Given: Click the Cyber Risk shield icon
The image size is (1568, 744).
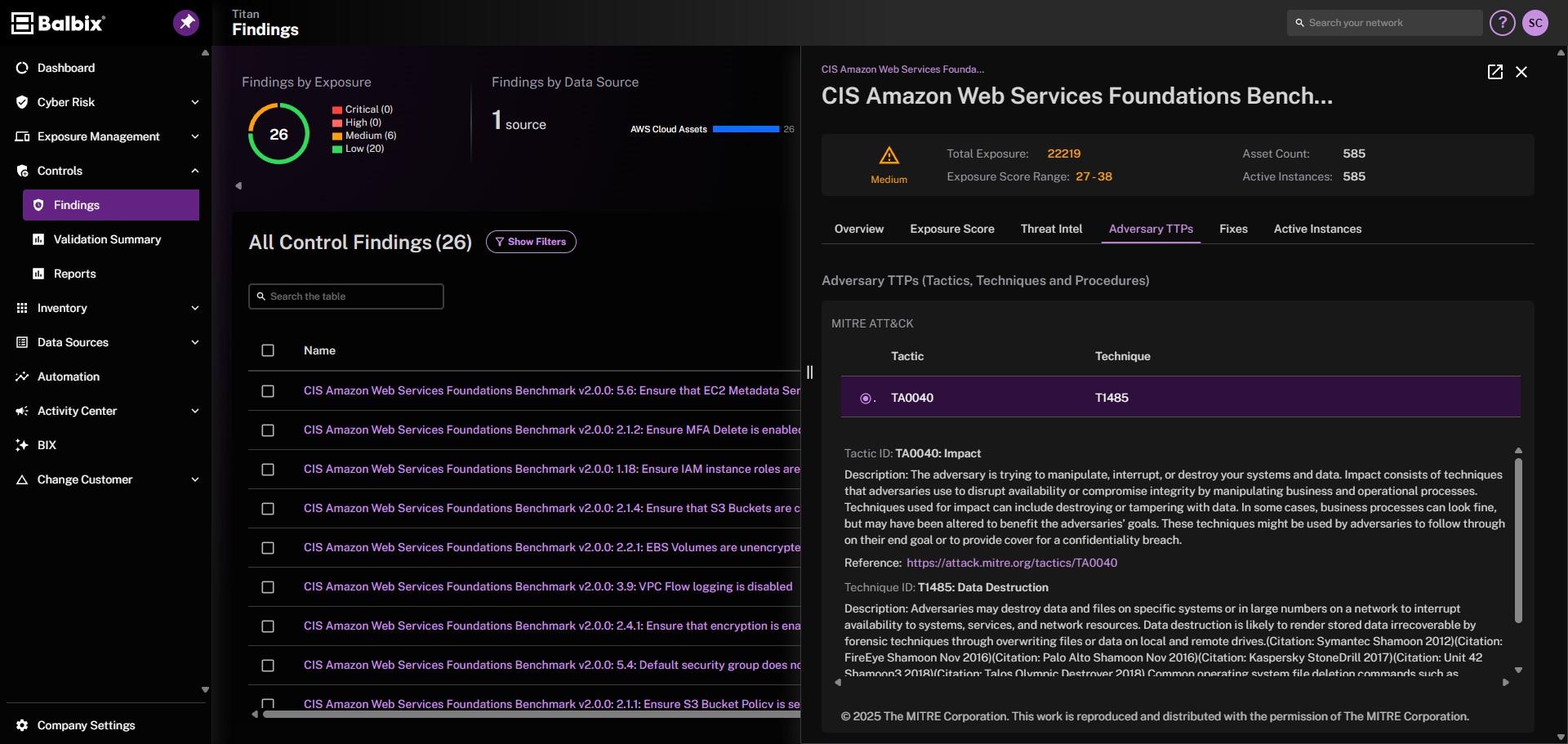Looking at the screenshot, I should [x=22, y=102].
